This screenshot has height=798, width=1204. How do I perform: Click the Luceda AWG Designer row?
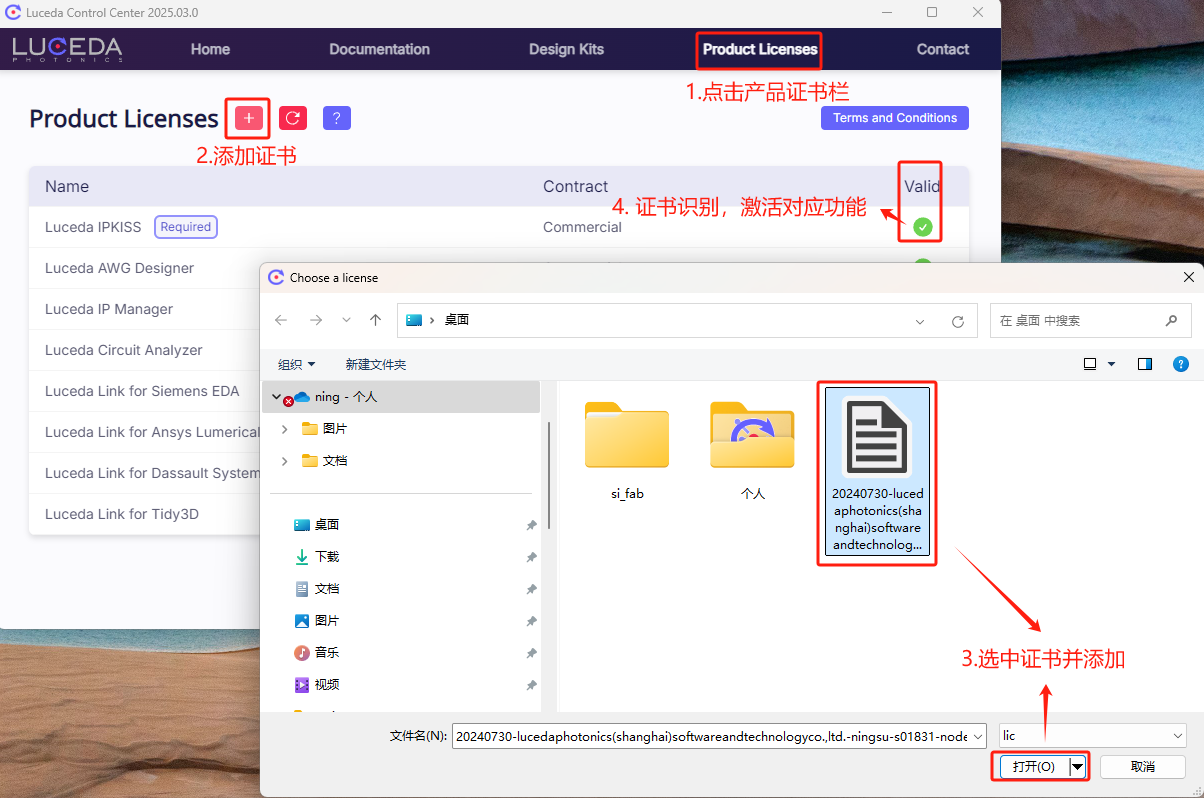point(143,268)
